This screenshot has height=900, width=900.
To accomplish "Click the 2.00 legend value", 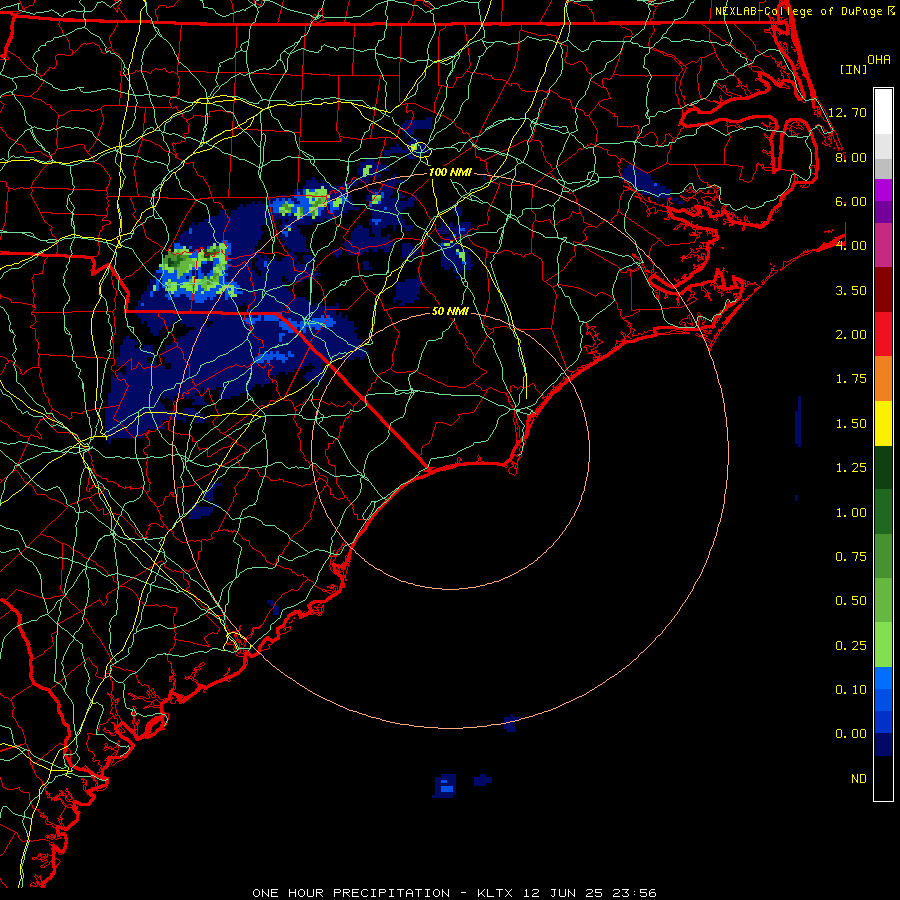I will [851, 335].
